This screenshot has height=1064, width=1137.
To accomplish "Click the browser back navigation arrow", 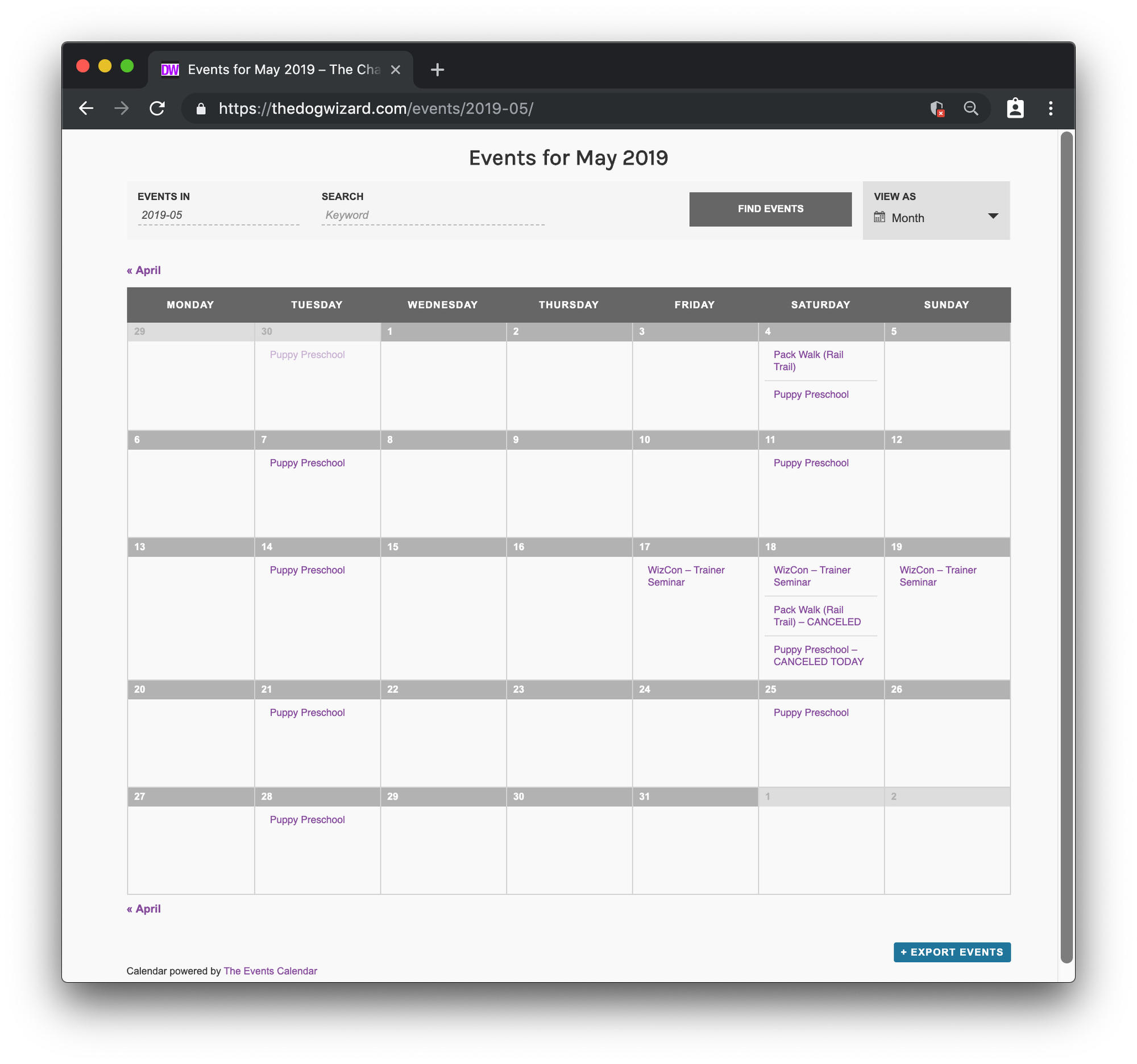I will point(86,108).
